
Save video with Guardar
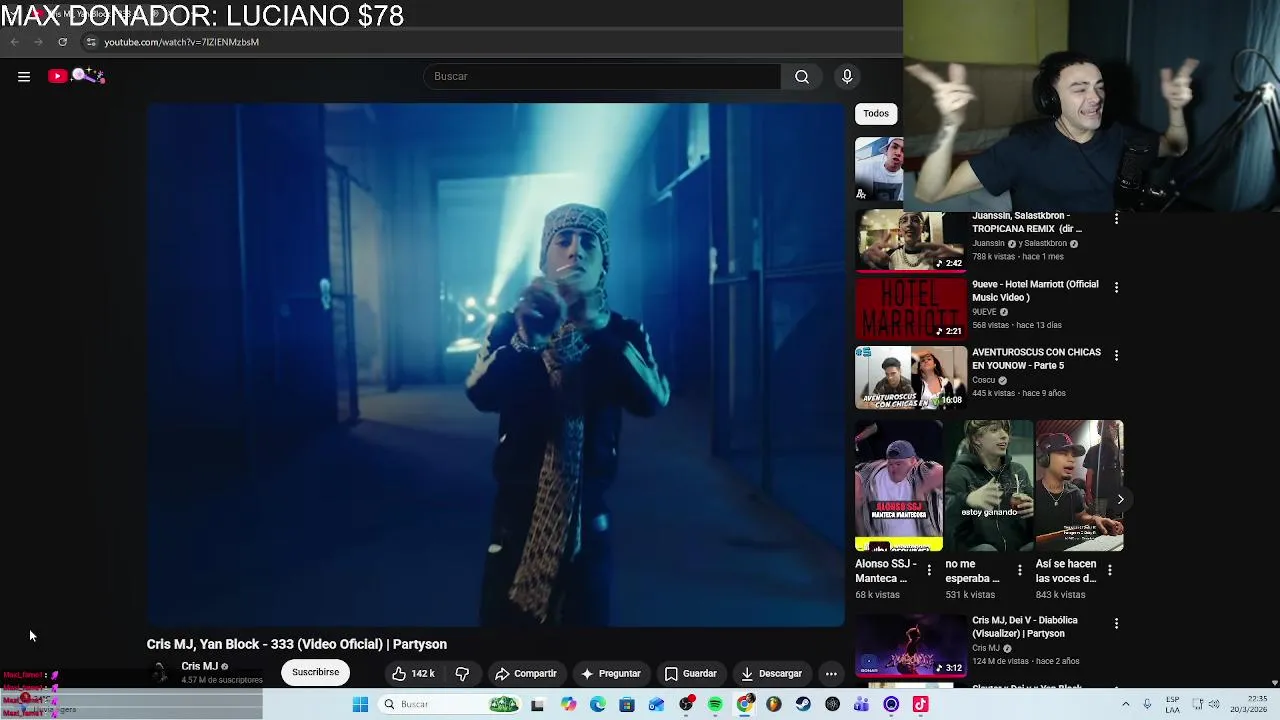pos(690,674)
